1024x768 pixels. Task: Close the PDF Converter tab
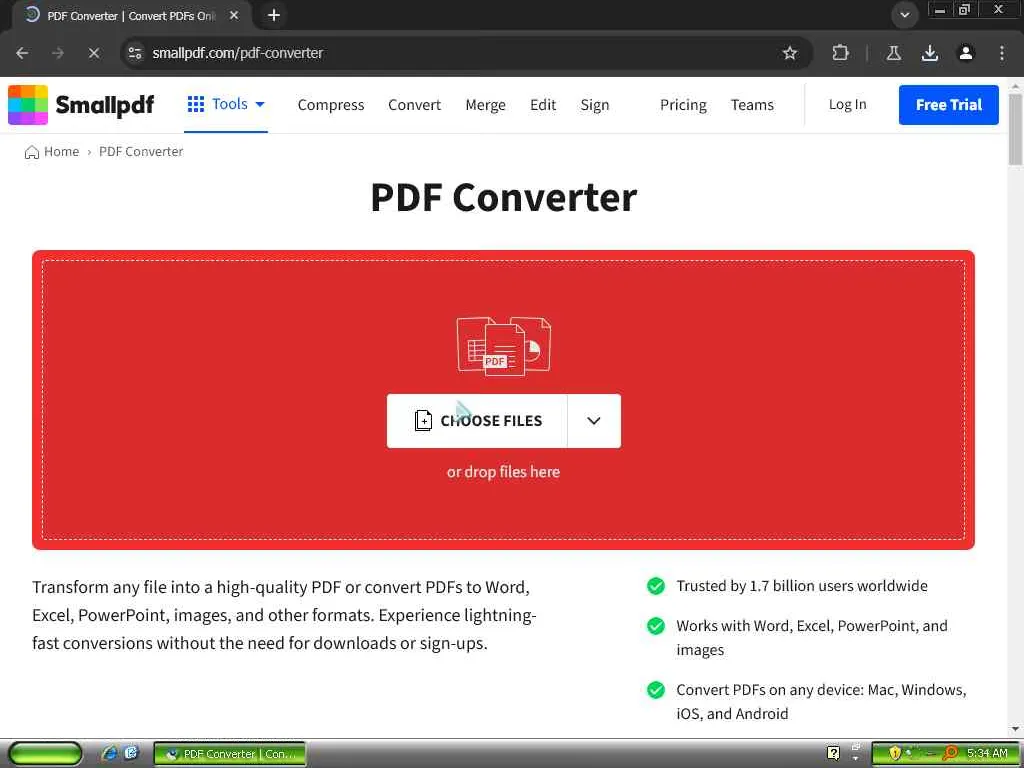click(234, 15)
